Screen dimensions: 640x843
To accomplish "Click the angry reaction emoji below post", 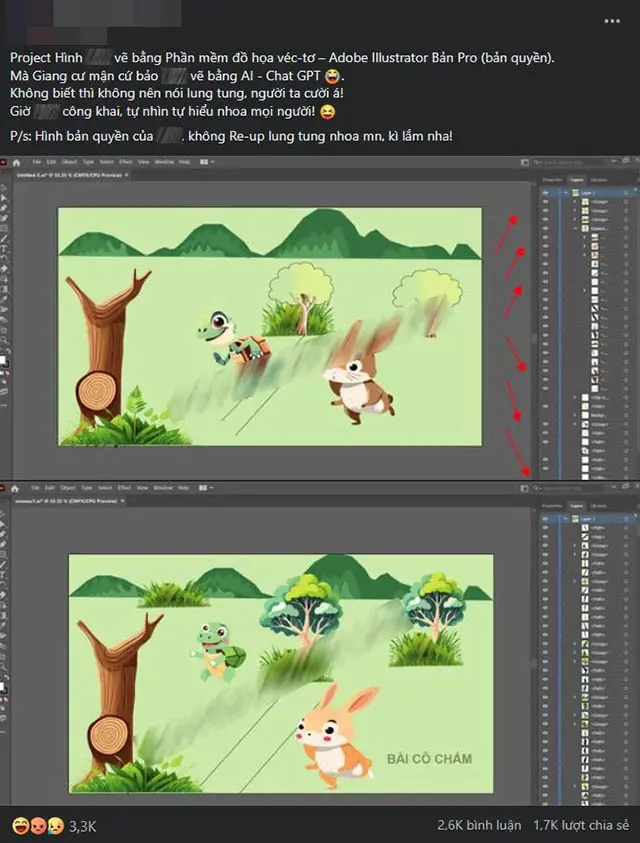I will click(38, 825).
